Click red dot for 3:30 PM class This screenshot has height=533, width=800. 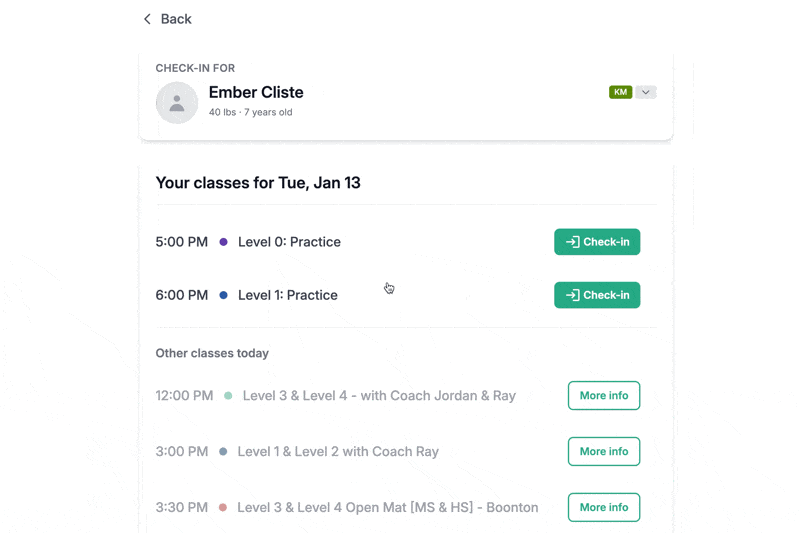223,508
